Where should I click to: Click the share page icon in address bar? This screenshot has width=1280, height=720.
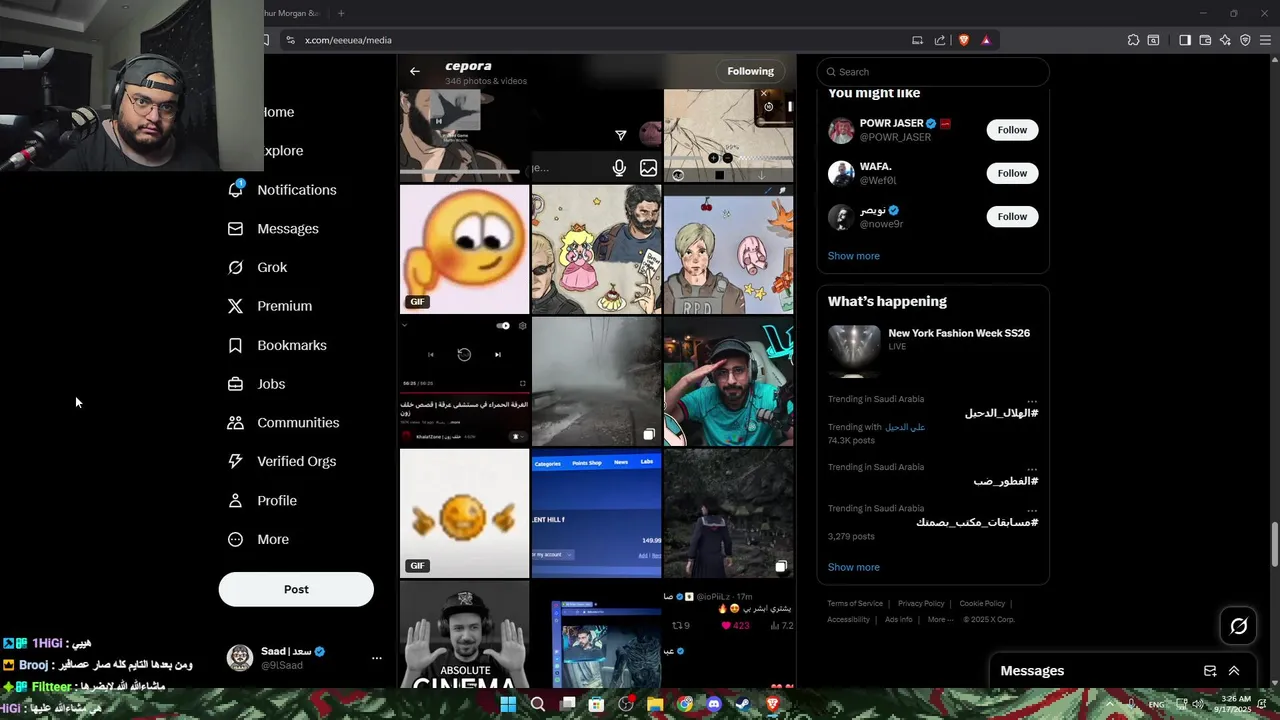(940, 40)
